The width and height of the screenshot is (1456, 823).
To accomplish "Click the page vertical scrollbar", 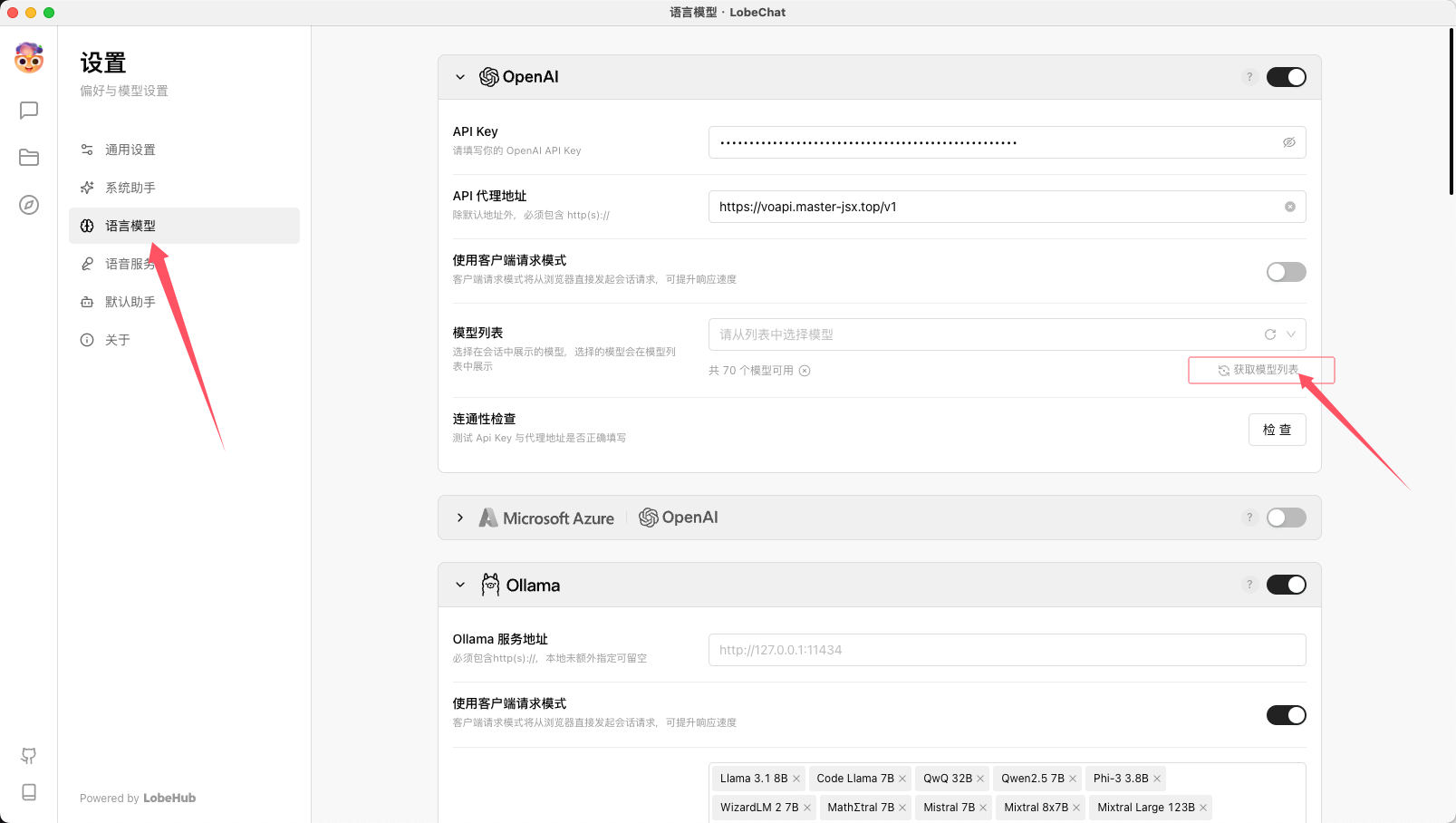I will (x=1451, y=111).
